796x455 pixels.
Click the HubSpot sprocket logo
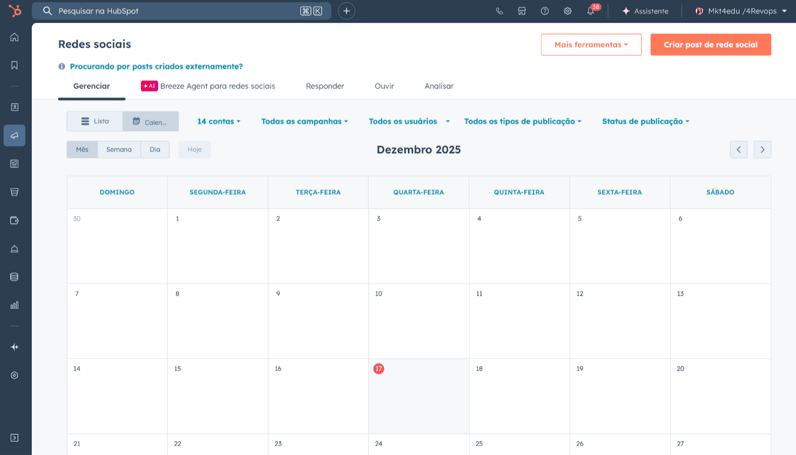click(x=15, y=10)
